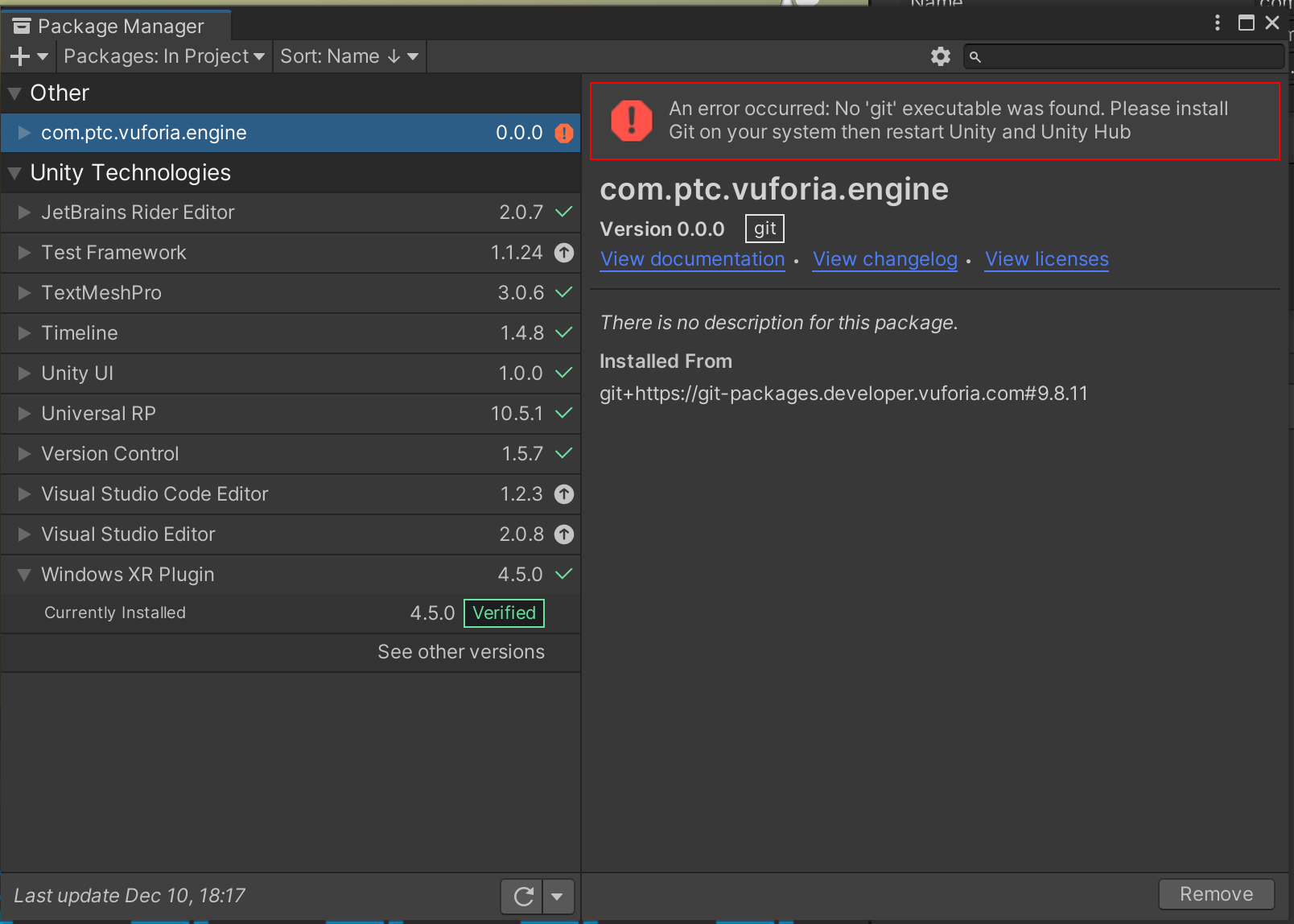Focus the package search field
Viewport: 1294px width, 924px height.
1123,57
